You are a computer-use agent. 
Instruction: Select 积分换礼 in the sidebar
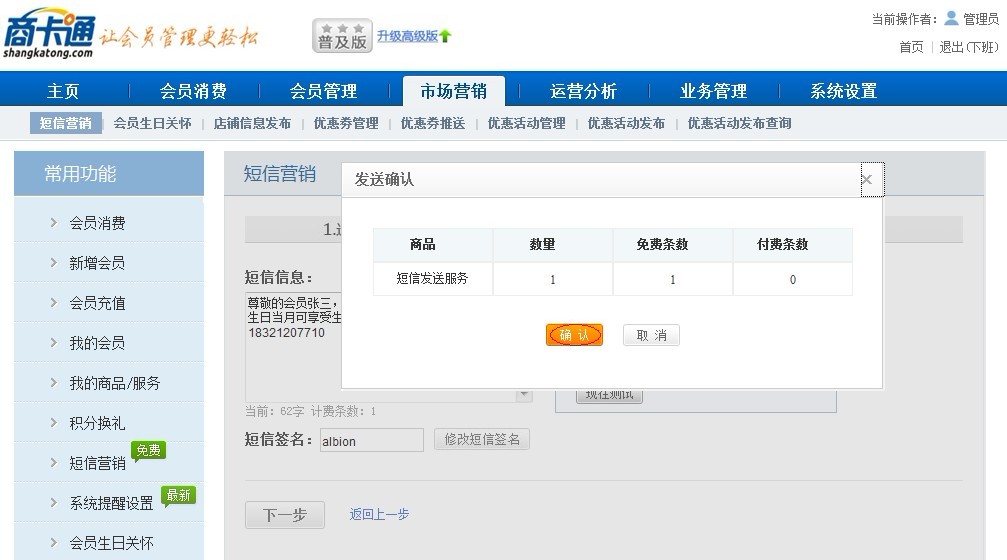[97, 423]
